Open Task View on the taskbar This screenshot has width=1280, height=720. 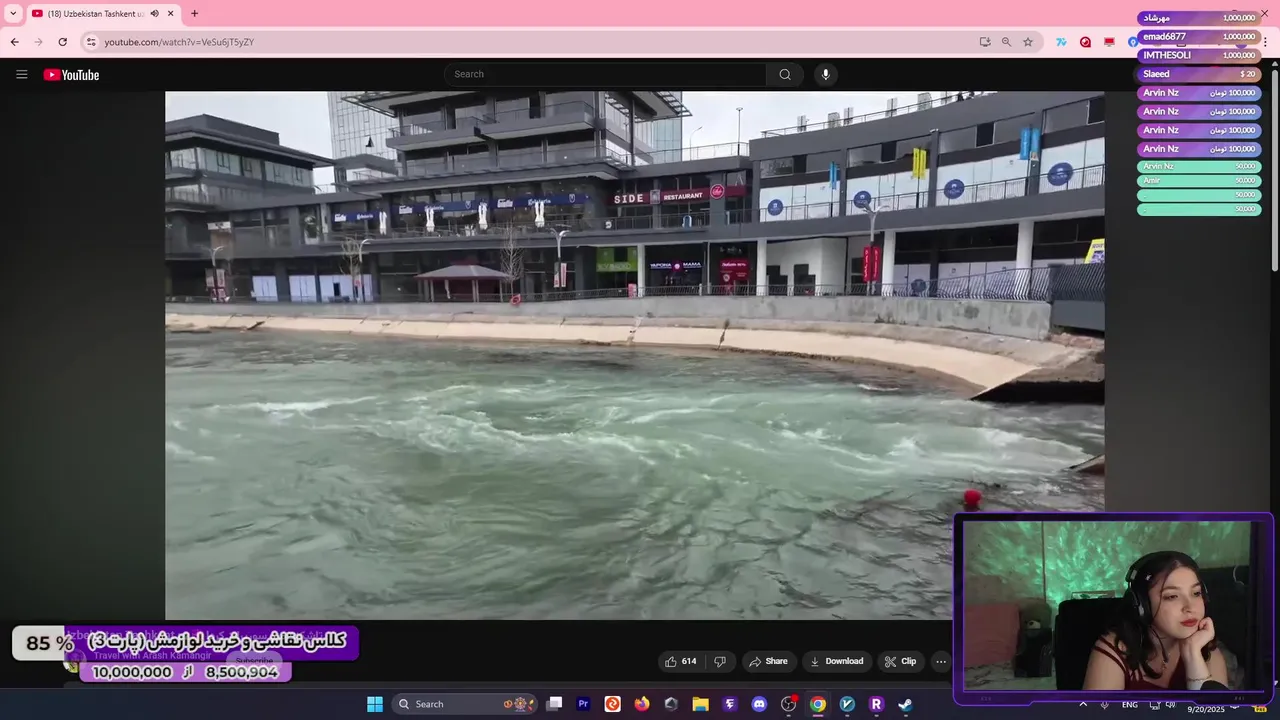[x=555, y=704]
